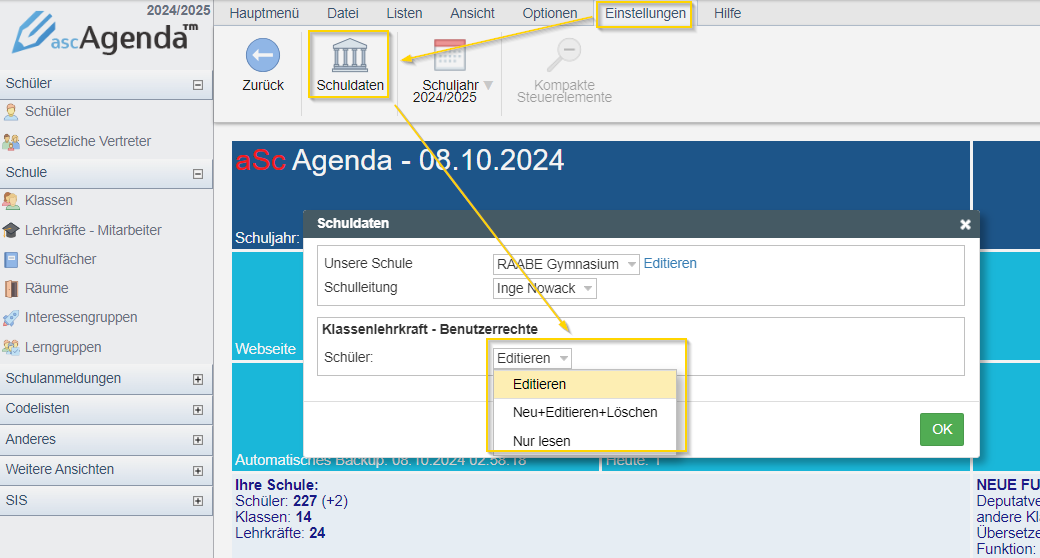Click Schüler count 227 text

click(x=292, y=501)
